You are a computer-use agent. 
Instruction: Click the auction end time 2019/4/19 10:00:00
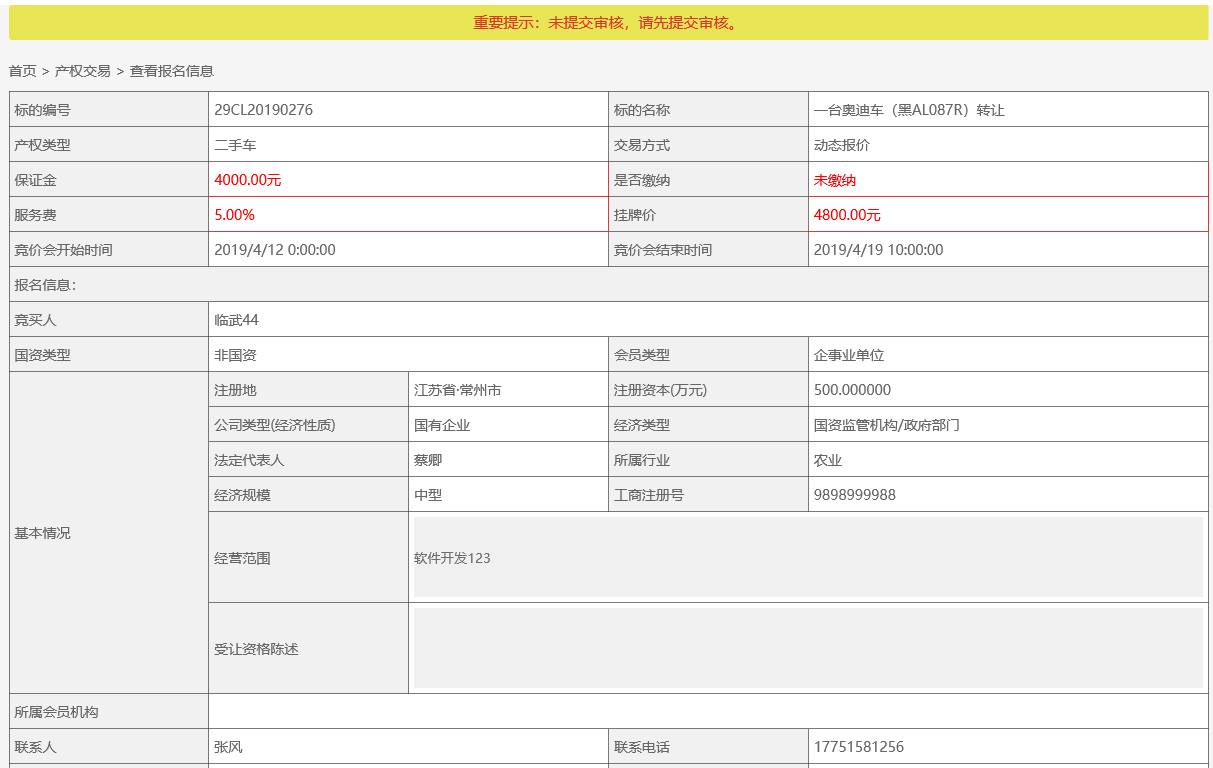[x=879, y=250]
